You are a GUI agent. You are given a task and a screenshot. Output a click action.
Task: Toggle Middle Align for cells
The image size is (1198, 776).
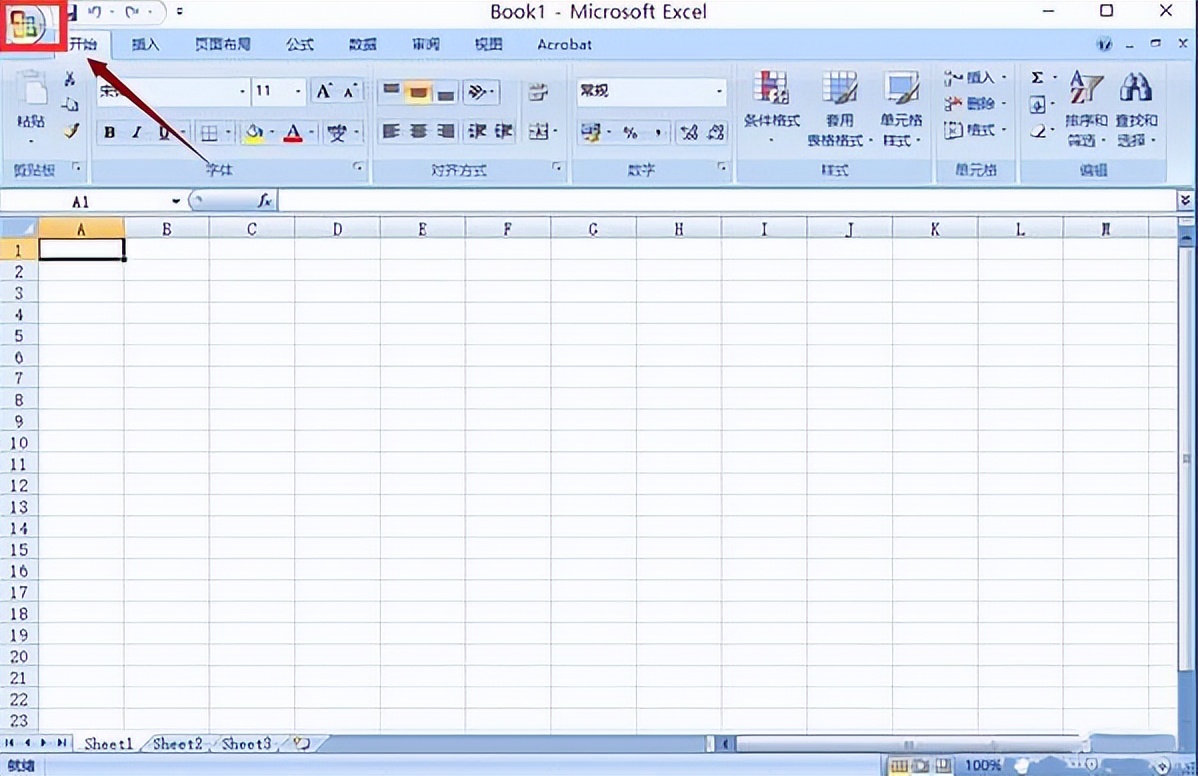coord(418,92)
